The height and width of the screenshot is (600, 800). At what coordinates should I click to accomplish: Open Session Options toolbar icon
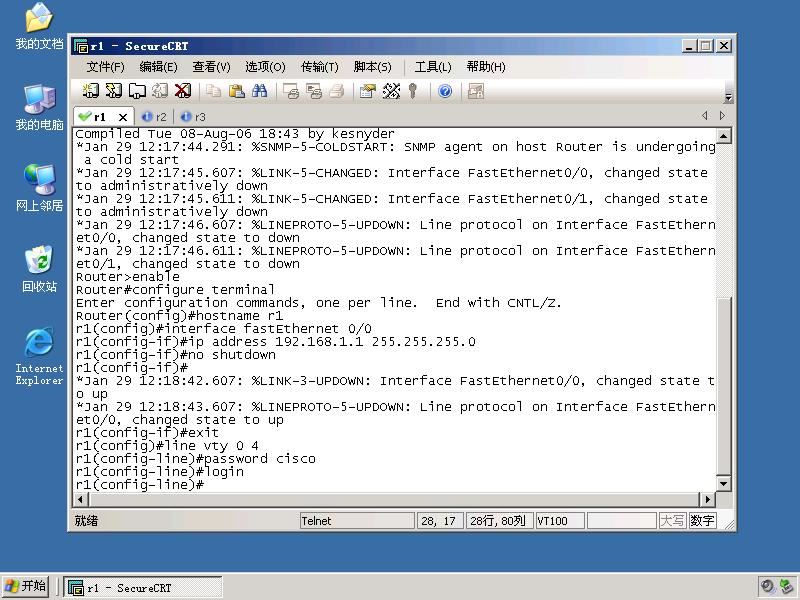tap(368, 91)
